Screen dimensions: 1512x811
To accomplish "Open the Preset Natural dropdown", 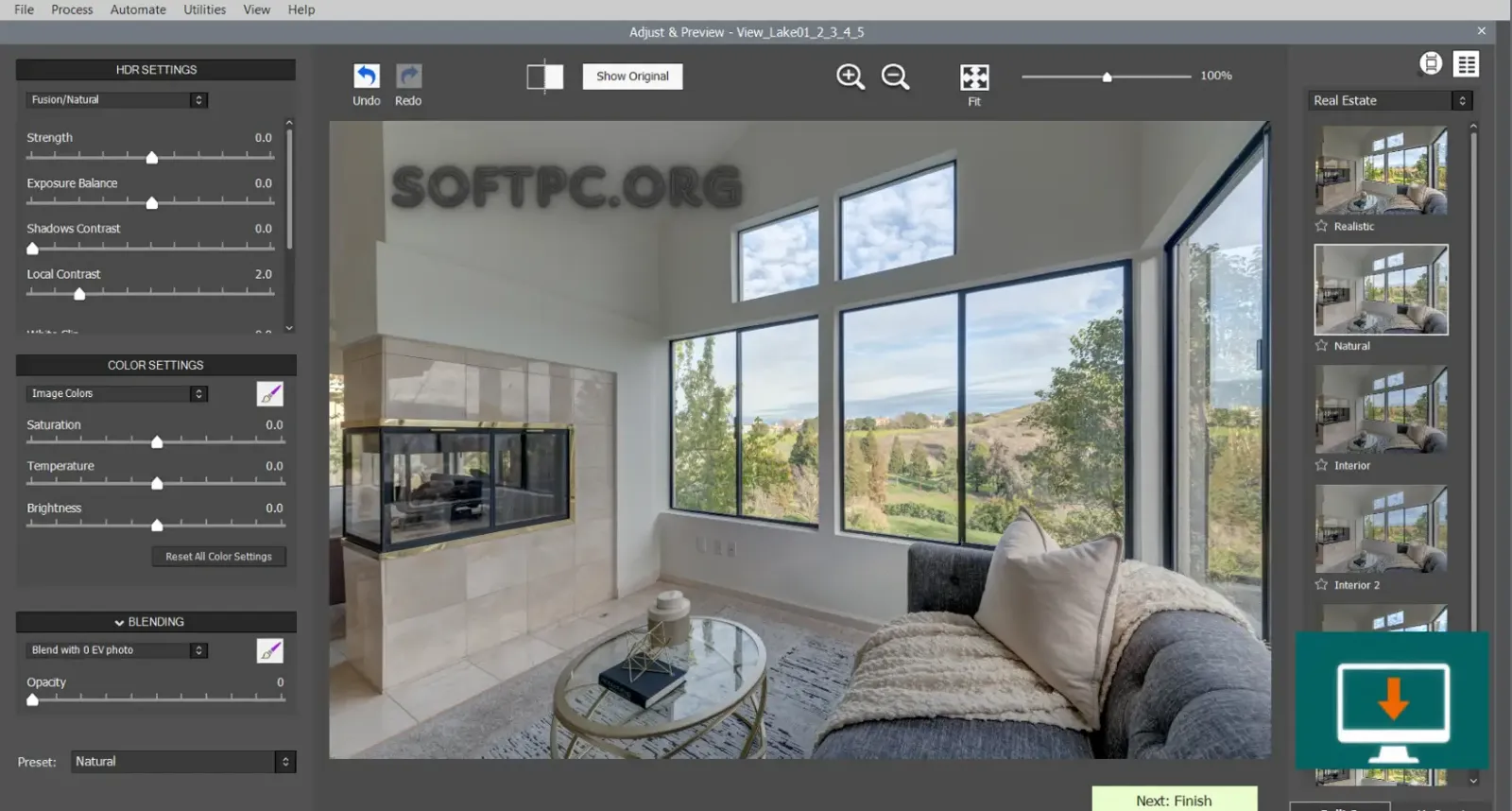I will (183, 762).
